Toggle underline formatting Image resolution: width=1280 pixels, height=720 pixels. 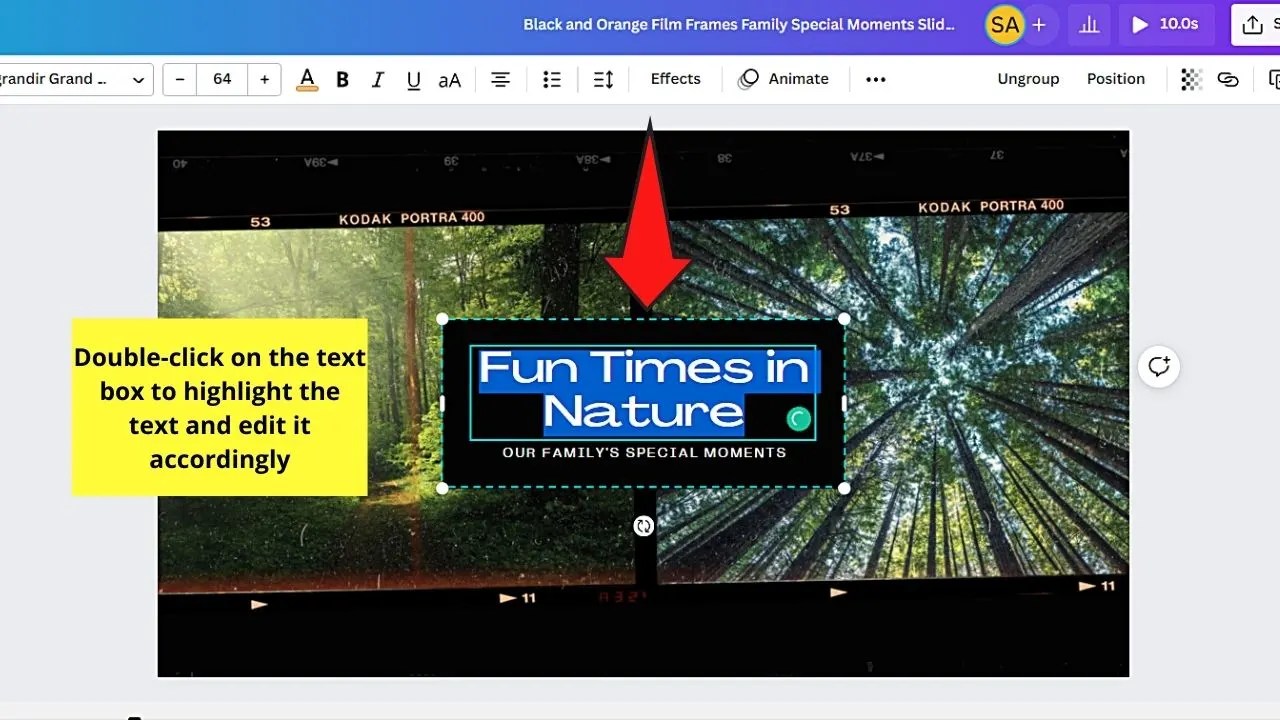(x=413, y=79)
